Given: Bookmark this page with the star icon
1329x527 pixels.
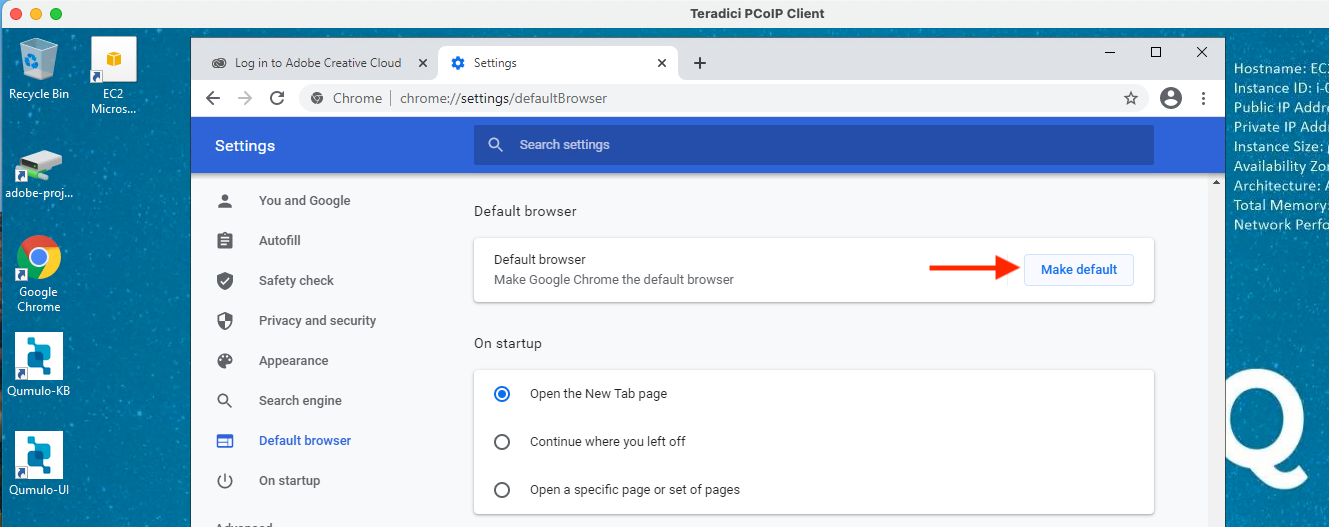Looking at the screenshot, I should click(x=1131, y=98).
